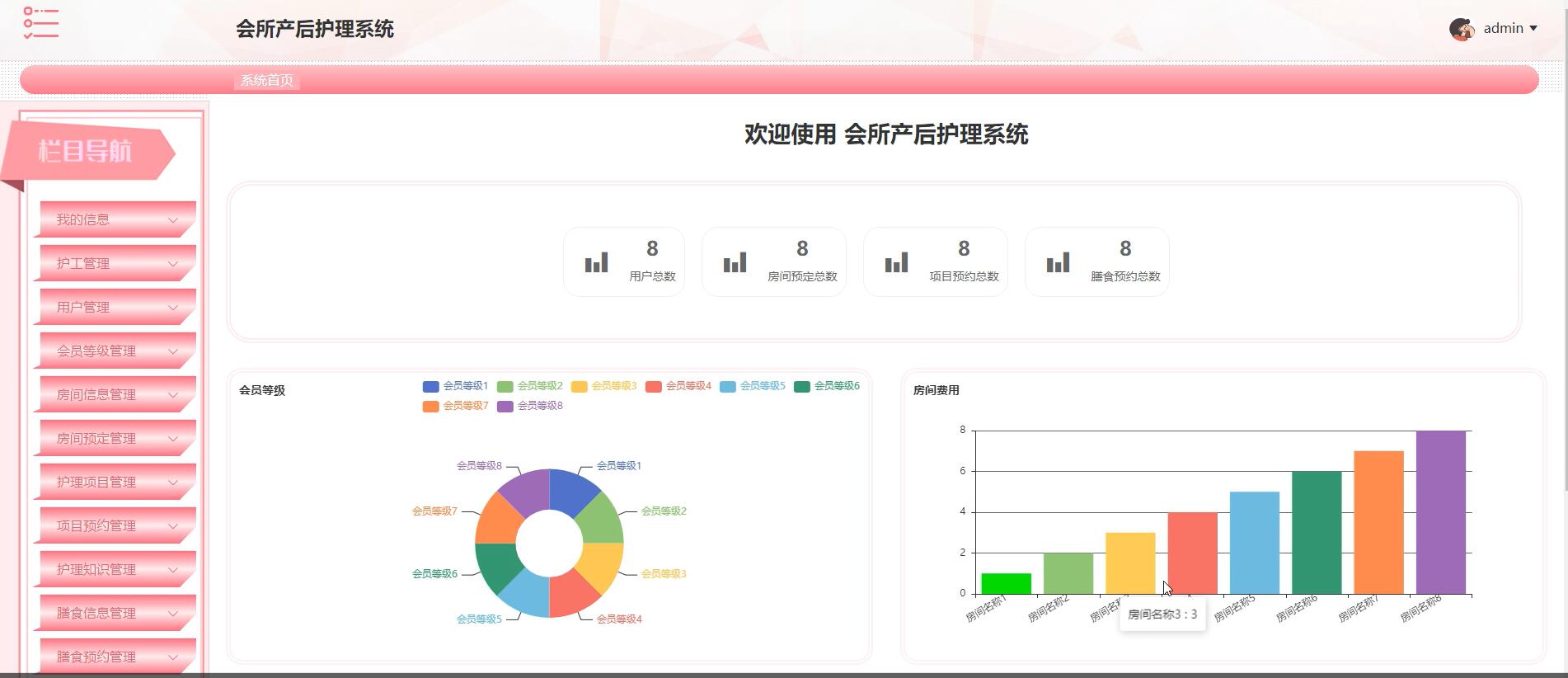Screen dimensions: 1568x678
Task: Click the 项目预约总数 bar chart icon
Action: 896,262
